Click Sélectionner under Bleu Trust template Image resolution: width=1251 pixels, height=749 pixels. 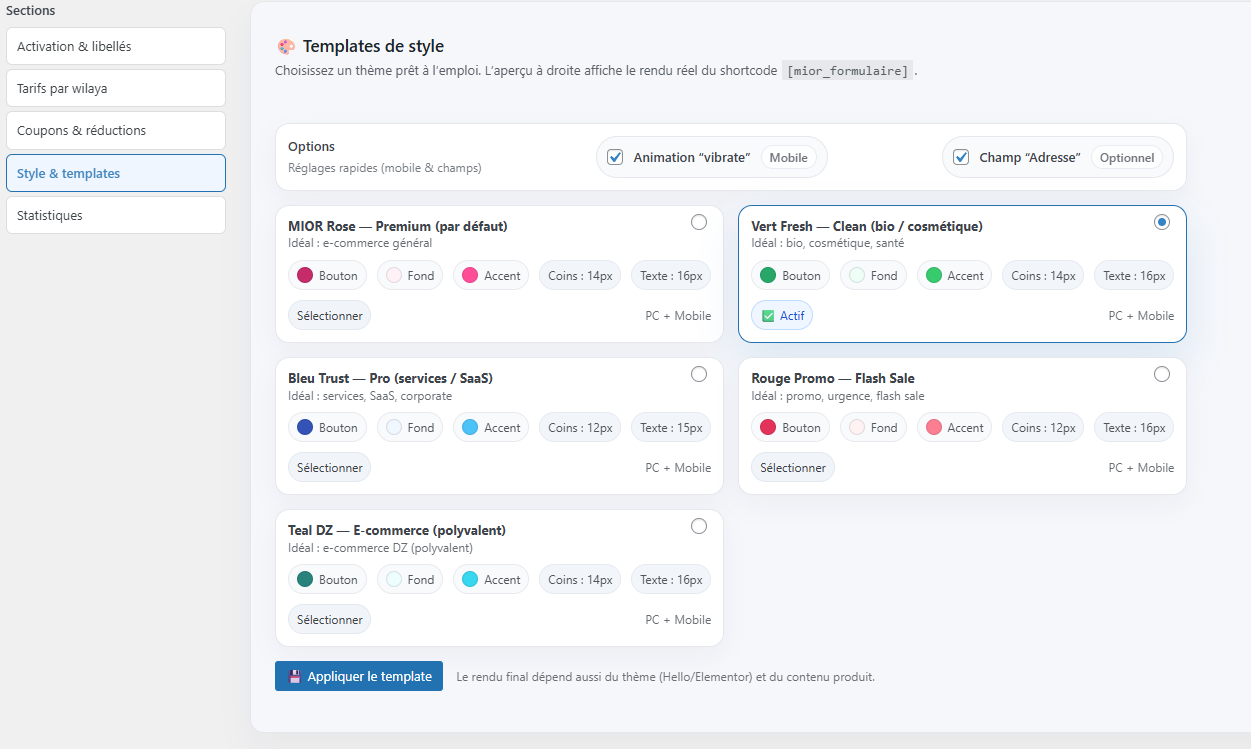(329, 467)
